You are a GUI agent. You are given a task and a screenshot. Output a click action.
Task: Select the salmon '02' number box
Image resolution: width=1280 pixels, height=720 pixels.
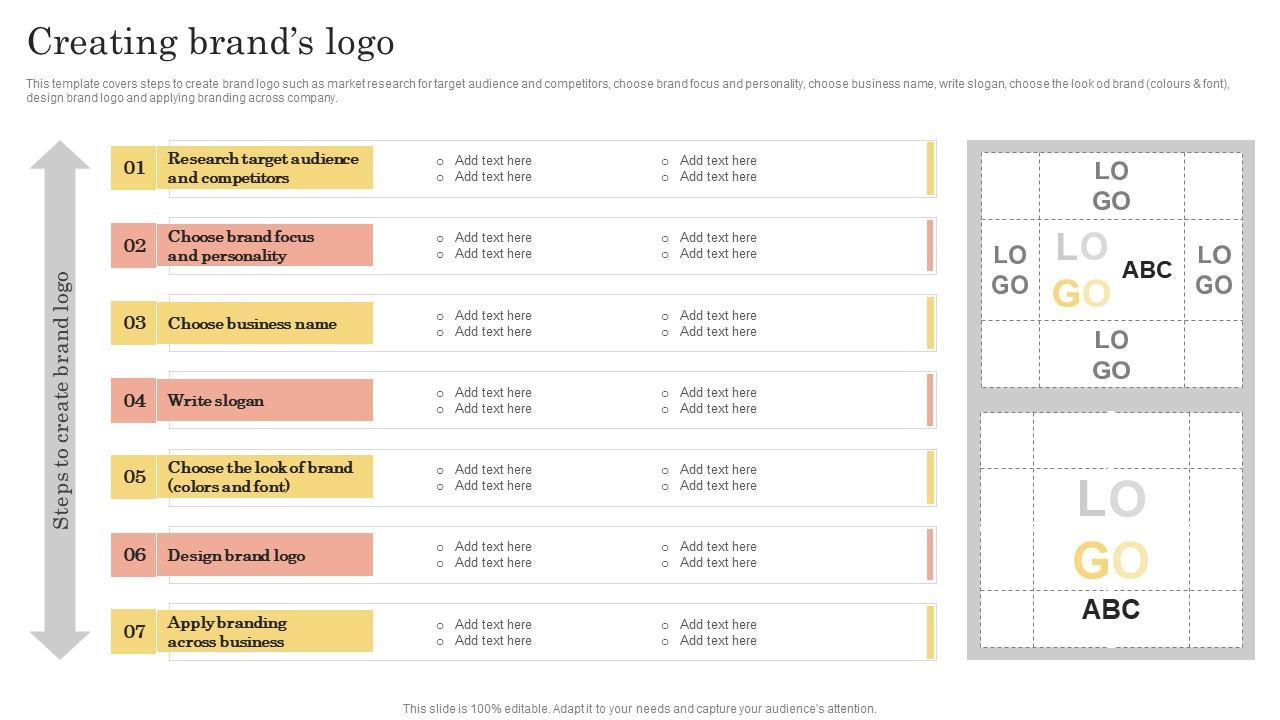[x=134, y=246]
